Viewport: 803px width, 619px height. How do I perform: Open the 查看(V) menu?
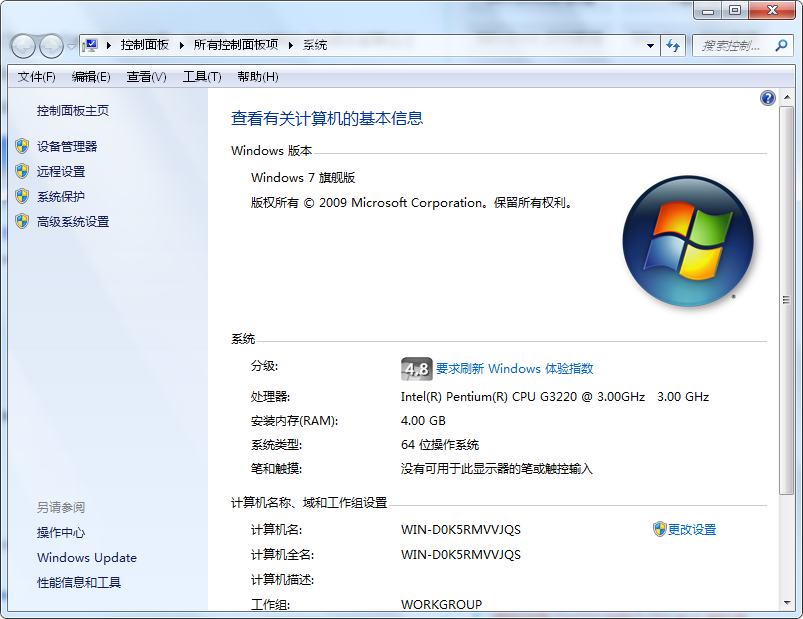(146, 77)
